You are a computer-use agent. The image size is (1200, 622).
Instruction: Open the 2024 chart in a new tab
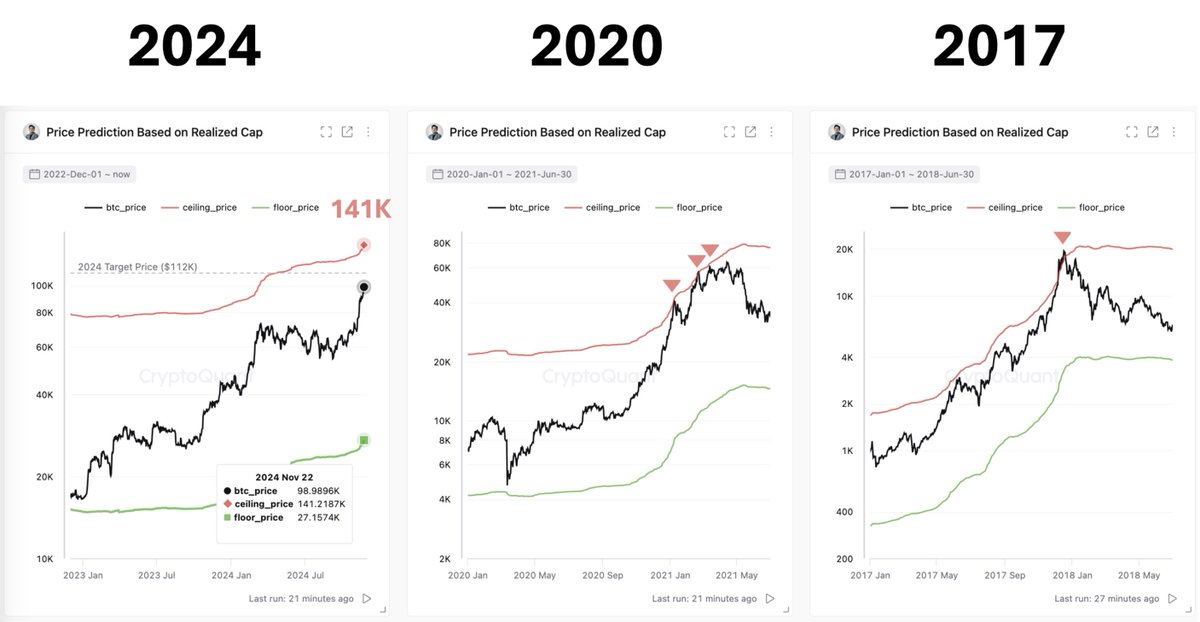click(x=347, y=131)
